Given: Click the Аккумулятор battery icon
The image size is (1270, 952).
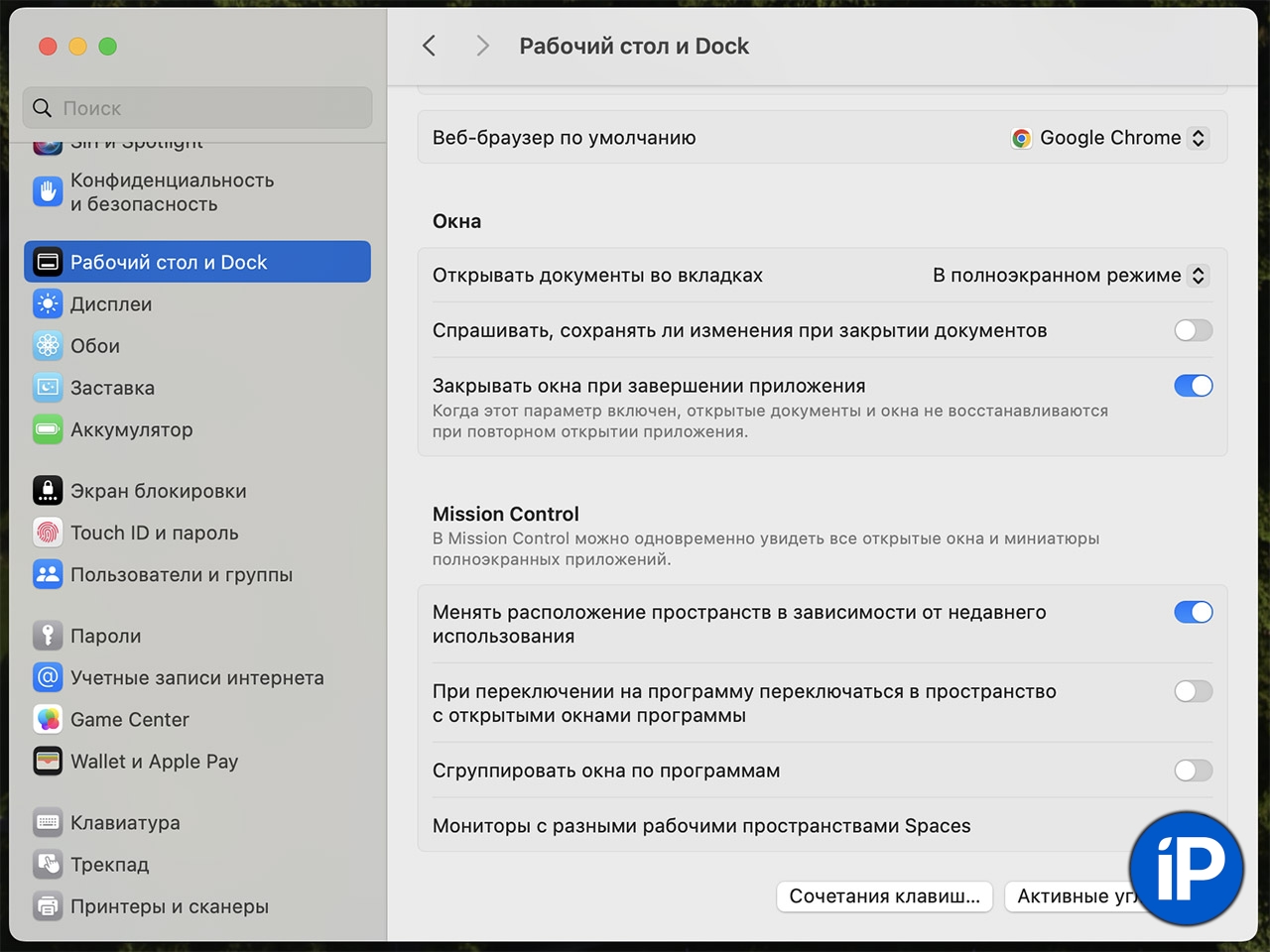Looking at the screenshot, I should pyautogui.click(x=48, y=429).
